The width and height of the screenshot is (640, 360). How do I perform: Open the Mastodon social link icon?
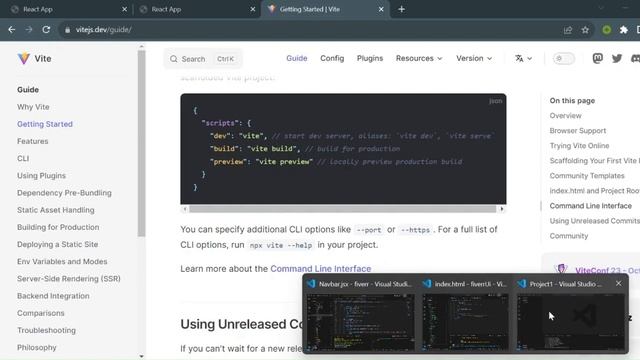tap(598, 58)
